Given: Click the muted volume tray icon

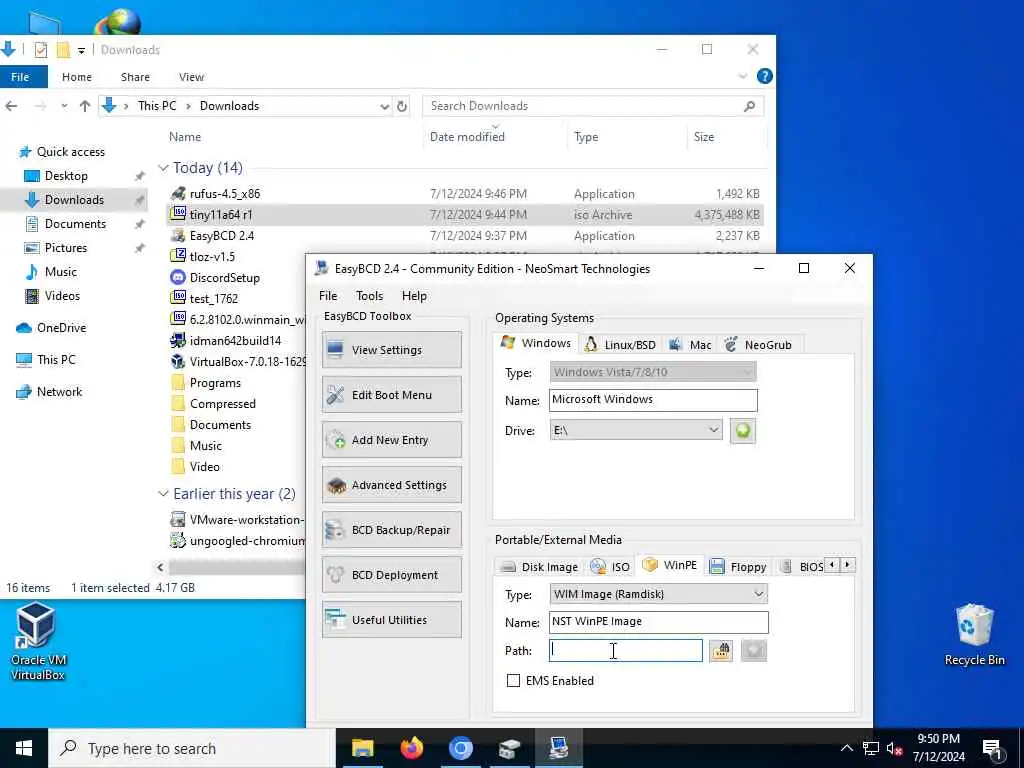Looking at the screenshot, I should coord(894,748).
